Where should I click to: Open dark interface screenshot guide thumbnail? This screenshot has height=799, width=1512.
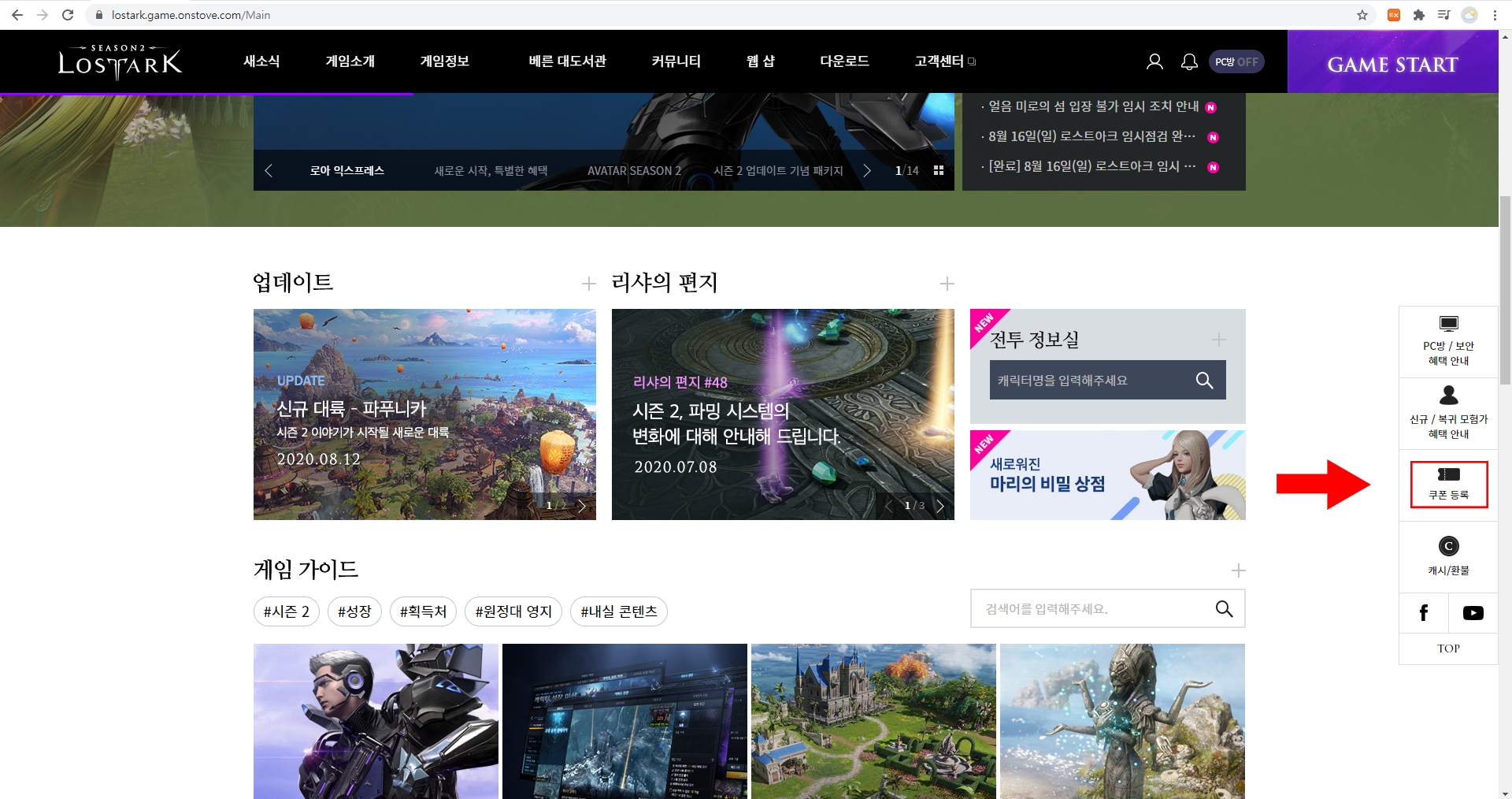tap(624, 721)
